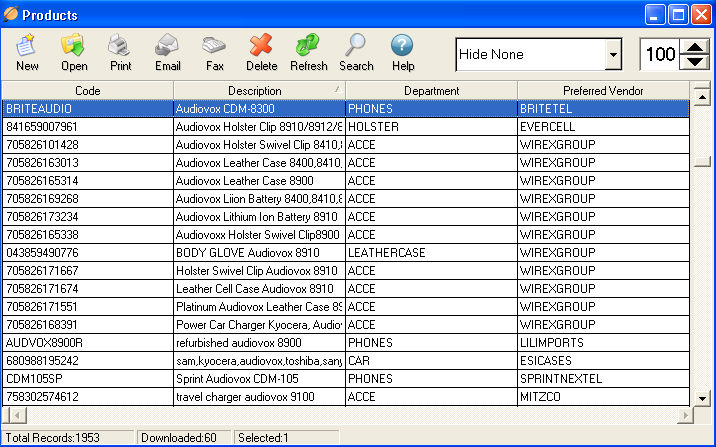Click the Sprint Audiovox CDM-105 description
The height and width of the screenshot is (447, 716).
click(259, 379)
